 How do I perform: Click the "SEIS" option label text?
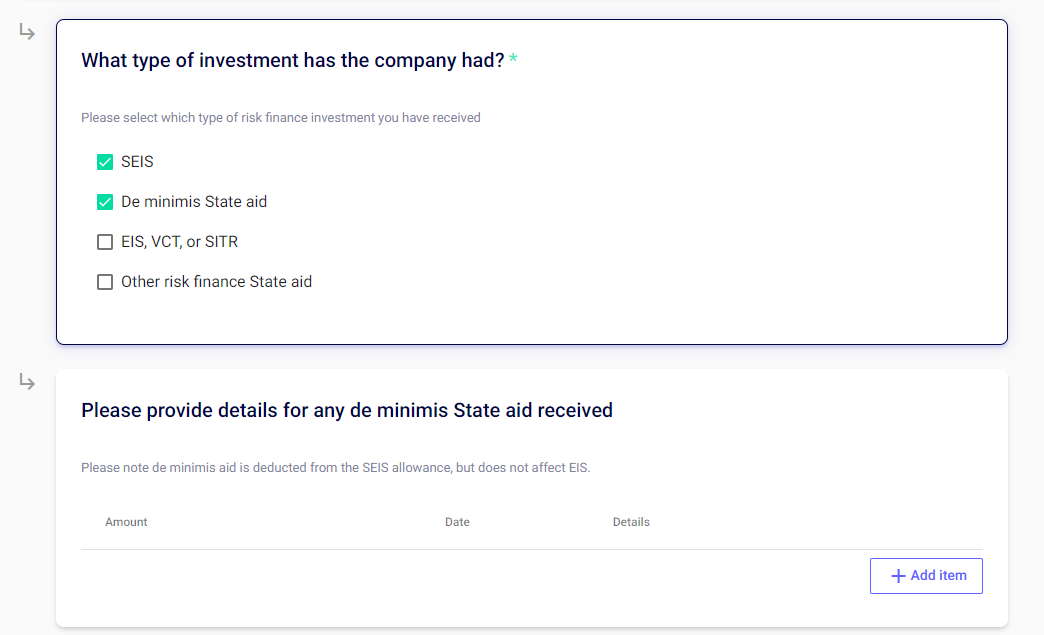point(137,162)
